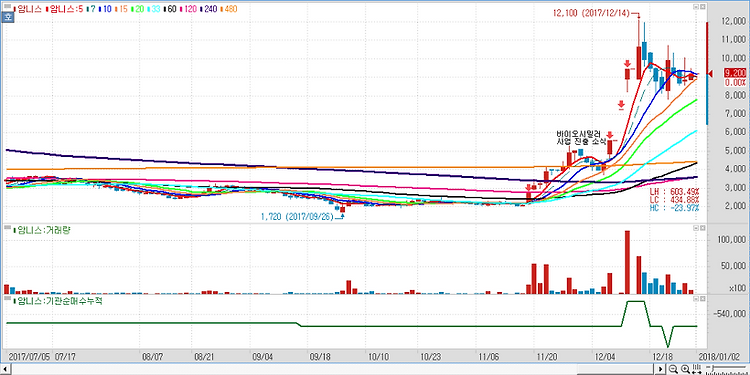750x375 pixels.
Task: Close the 거래량 volume panel
Action: tap(702, 229)
